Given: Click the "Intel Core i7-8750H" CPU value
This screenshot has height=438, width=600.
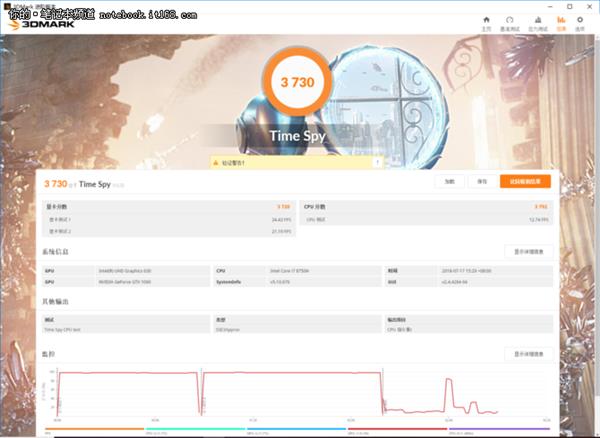Looking at the screenshot, I should [289, 271].
